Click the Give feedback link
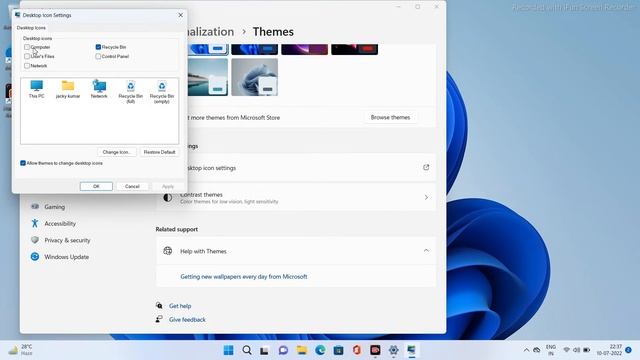This screenshot has width=640, height=360. pyautogui.click(x=187, y=320)
